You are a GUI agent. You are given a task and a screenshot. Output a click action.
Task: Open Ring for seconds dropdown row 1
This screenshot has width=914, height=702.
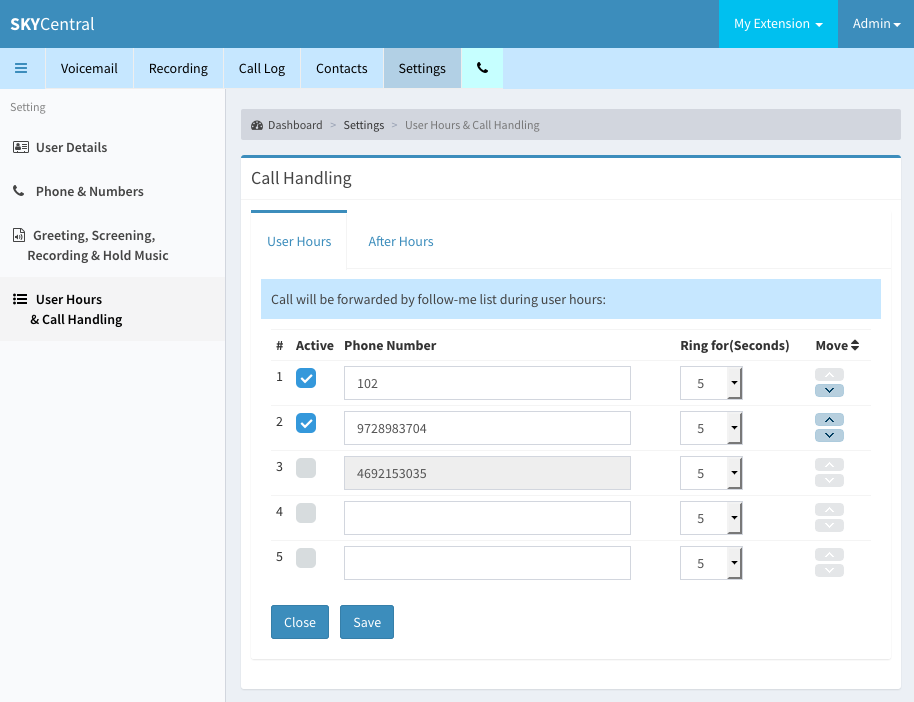(711, 383)
